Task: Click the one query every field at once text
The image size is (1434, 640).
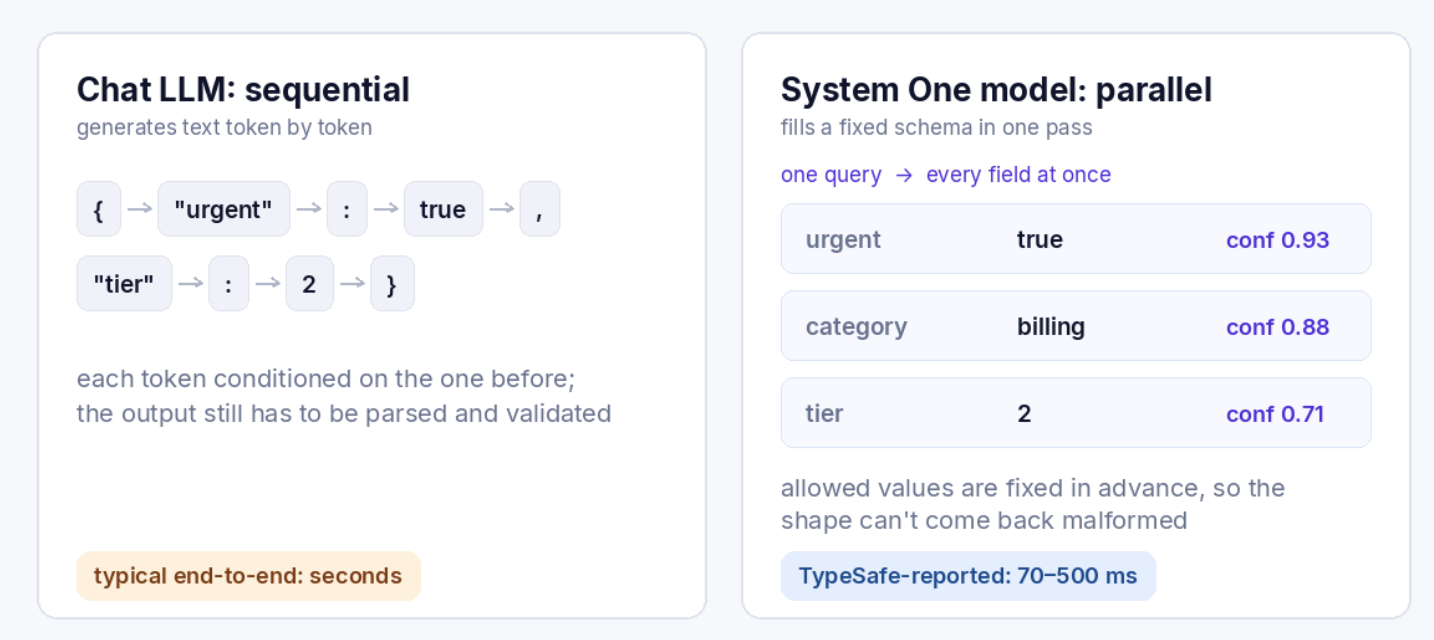Action: [x=946, y=175]
